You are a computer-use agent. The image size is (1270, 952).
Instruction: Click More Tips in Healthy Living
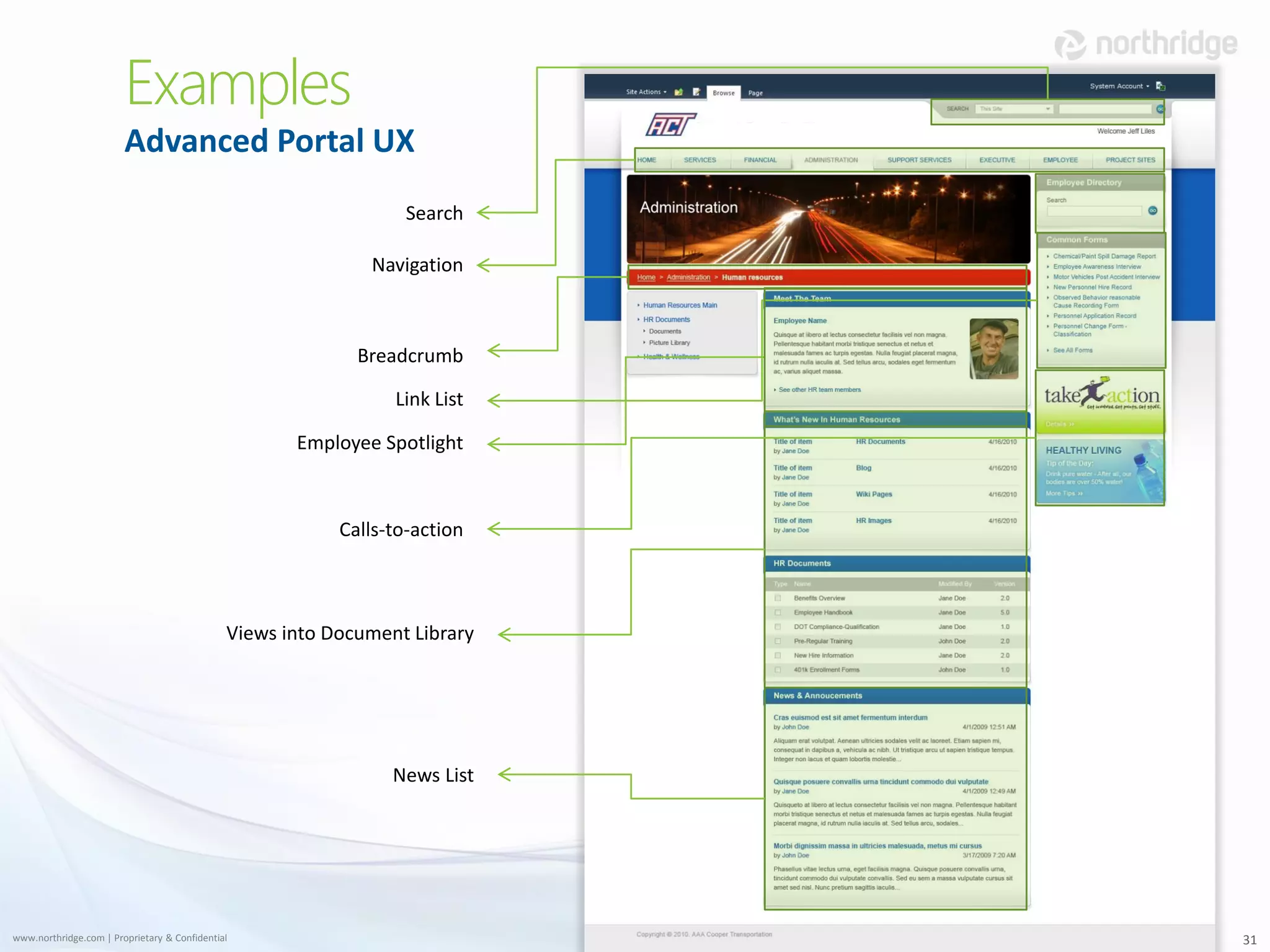pos(1064,493)
